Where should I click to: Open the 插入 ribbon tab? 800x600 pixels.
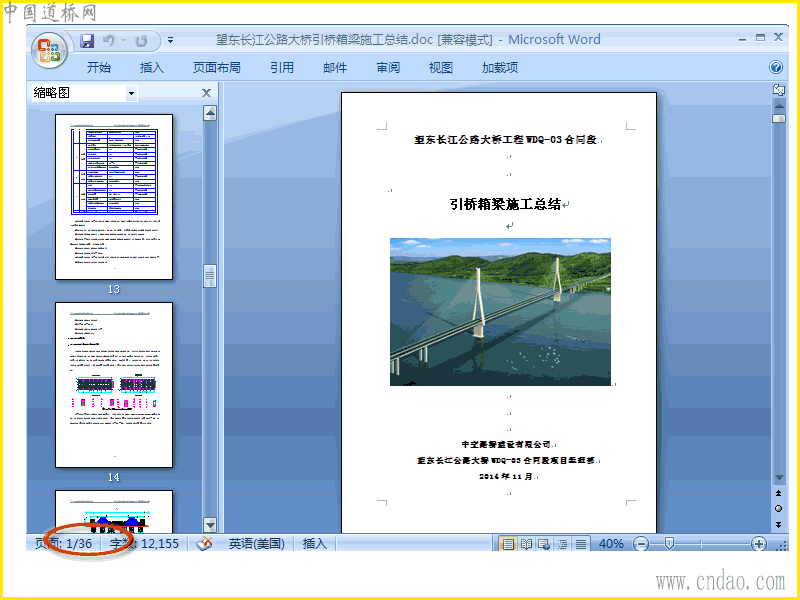(152, 67)
